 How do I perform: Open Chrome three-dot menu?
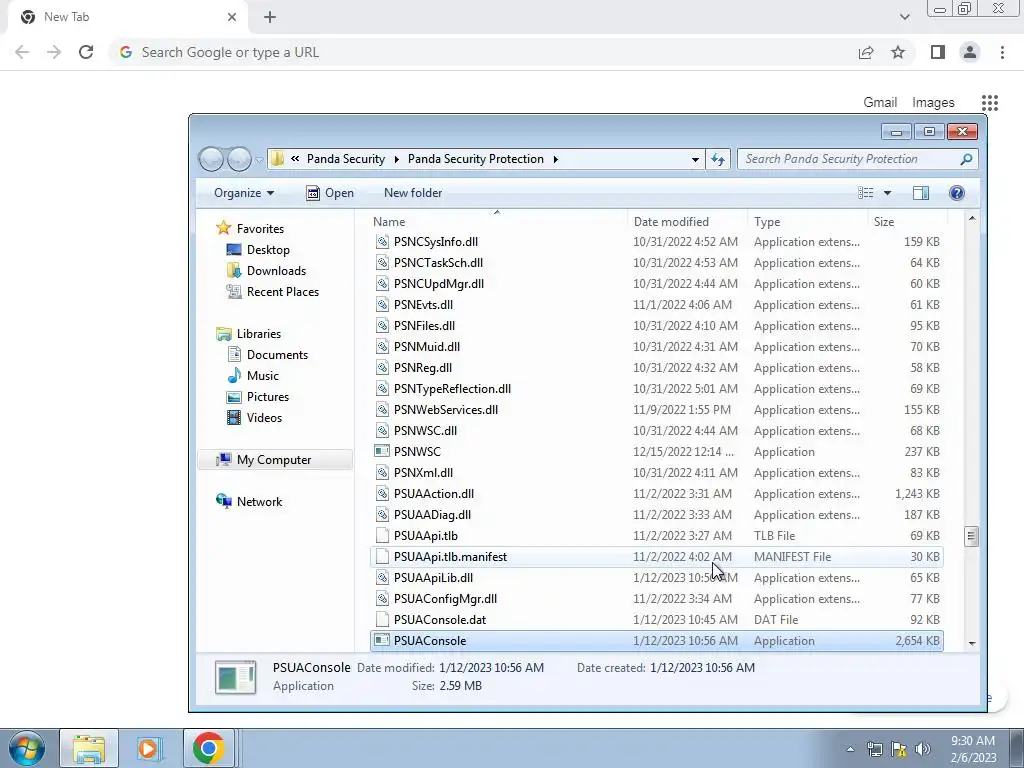point(1002,52)
